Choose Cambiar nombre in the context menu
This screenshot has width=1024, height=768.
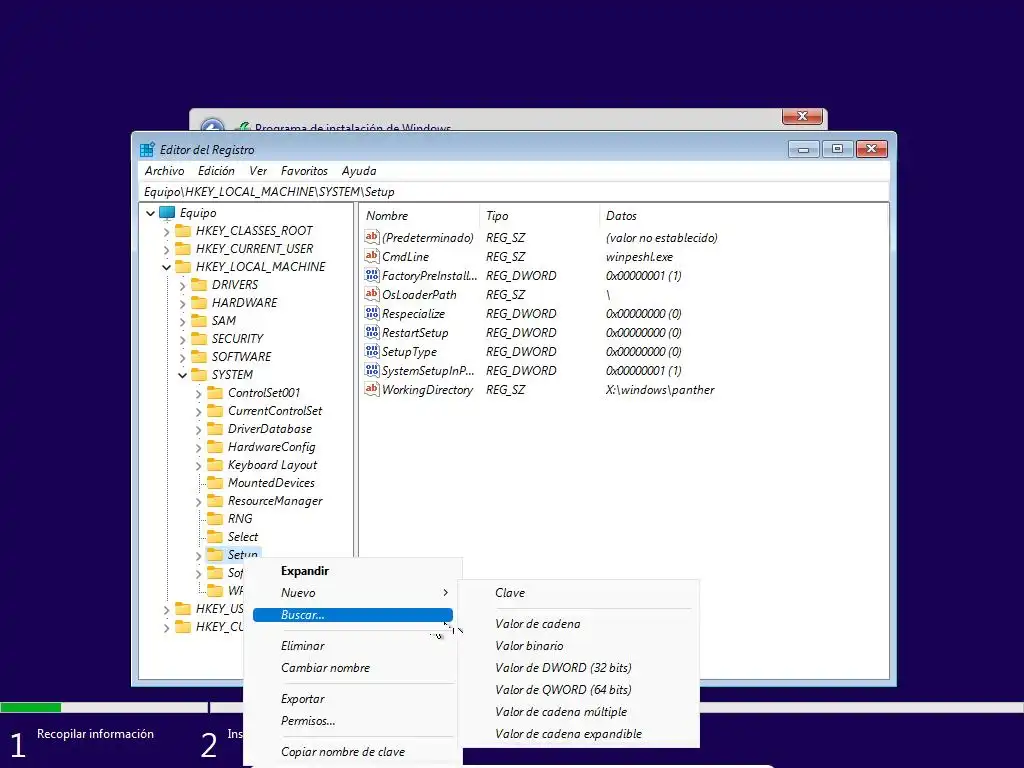[353, 668]
